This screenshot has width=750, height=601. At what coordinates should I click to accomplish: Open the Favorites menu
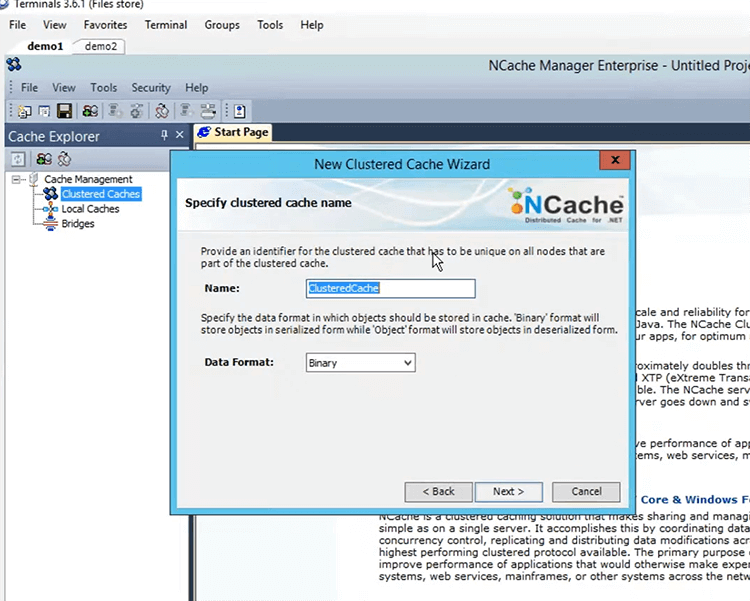(105, 25)
